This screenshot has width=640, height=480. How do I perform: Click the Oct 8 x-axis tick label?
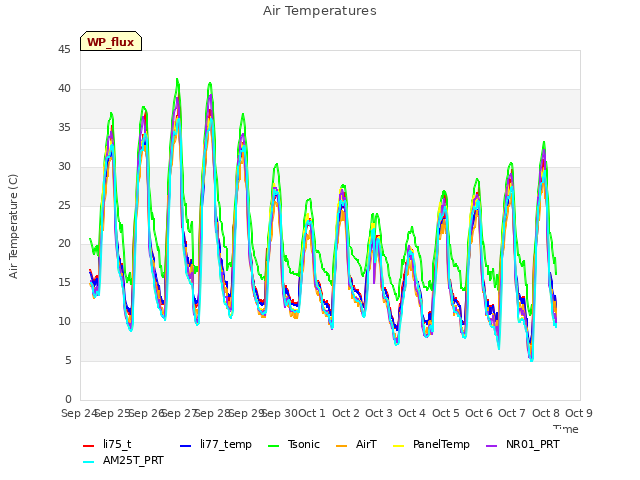point(546,413)
